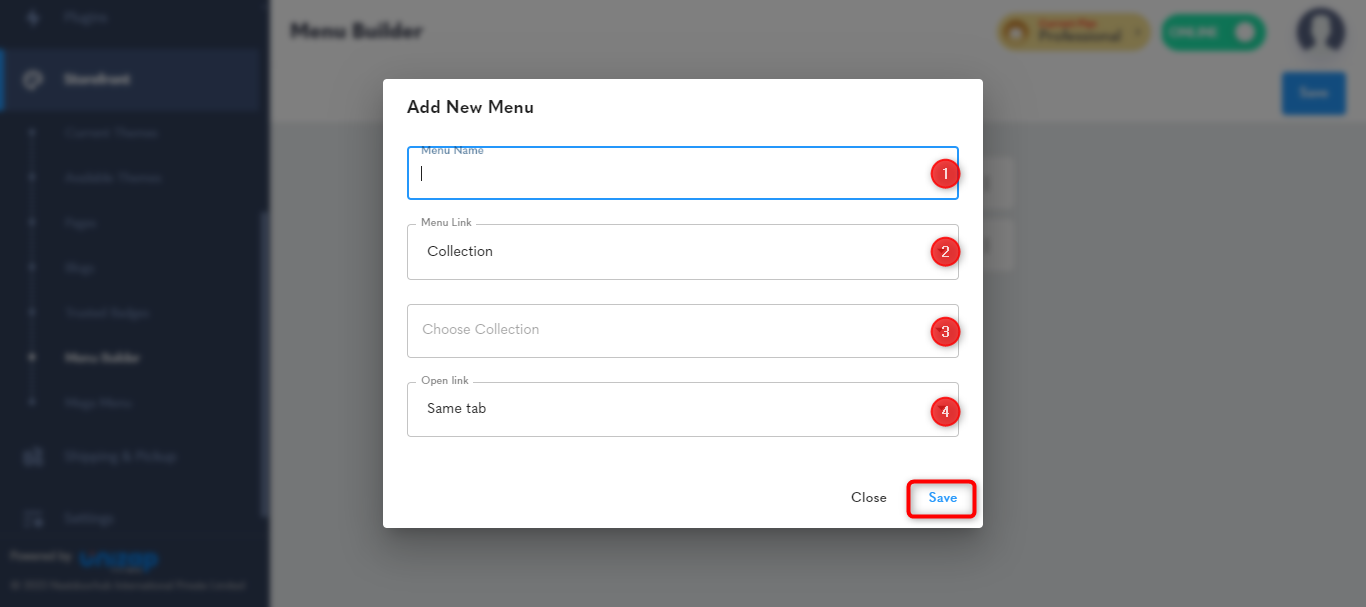Open the Professional plan badge
Image resolution: width=1366 pixels, height=607 pixels.
1073,32
